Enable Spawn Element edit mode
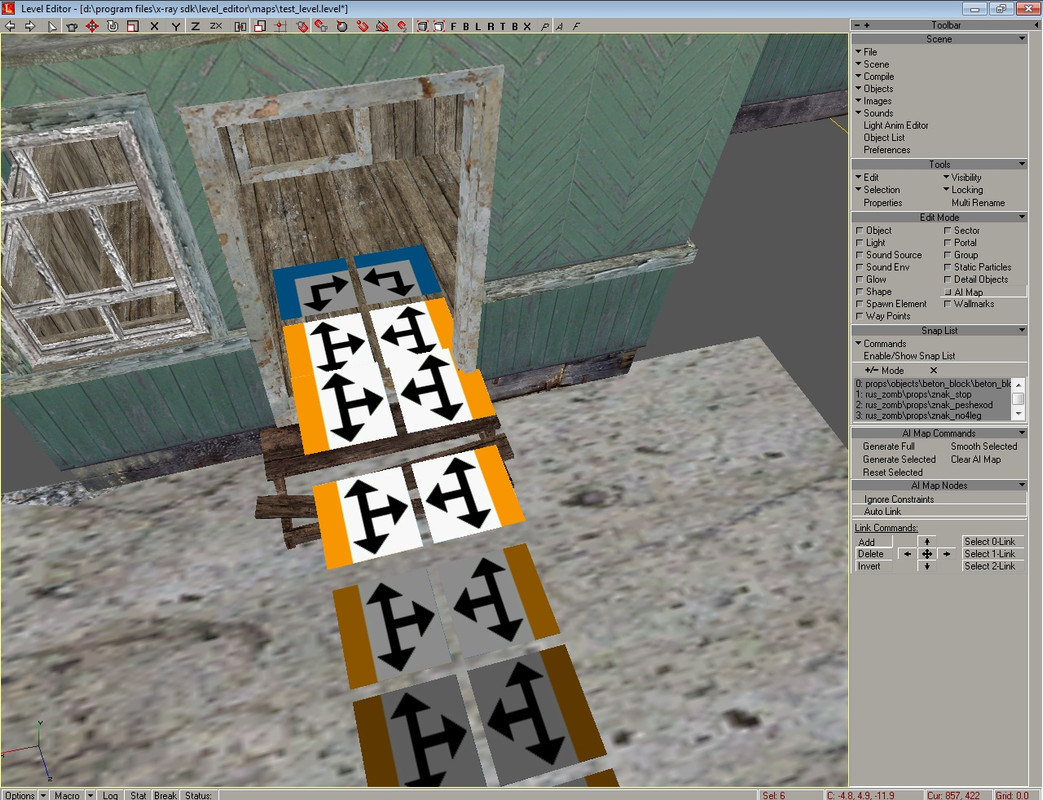 [859, 304]
